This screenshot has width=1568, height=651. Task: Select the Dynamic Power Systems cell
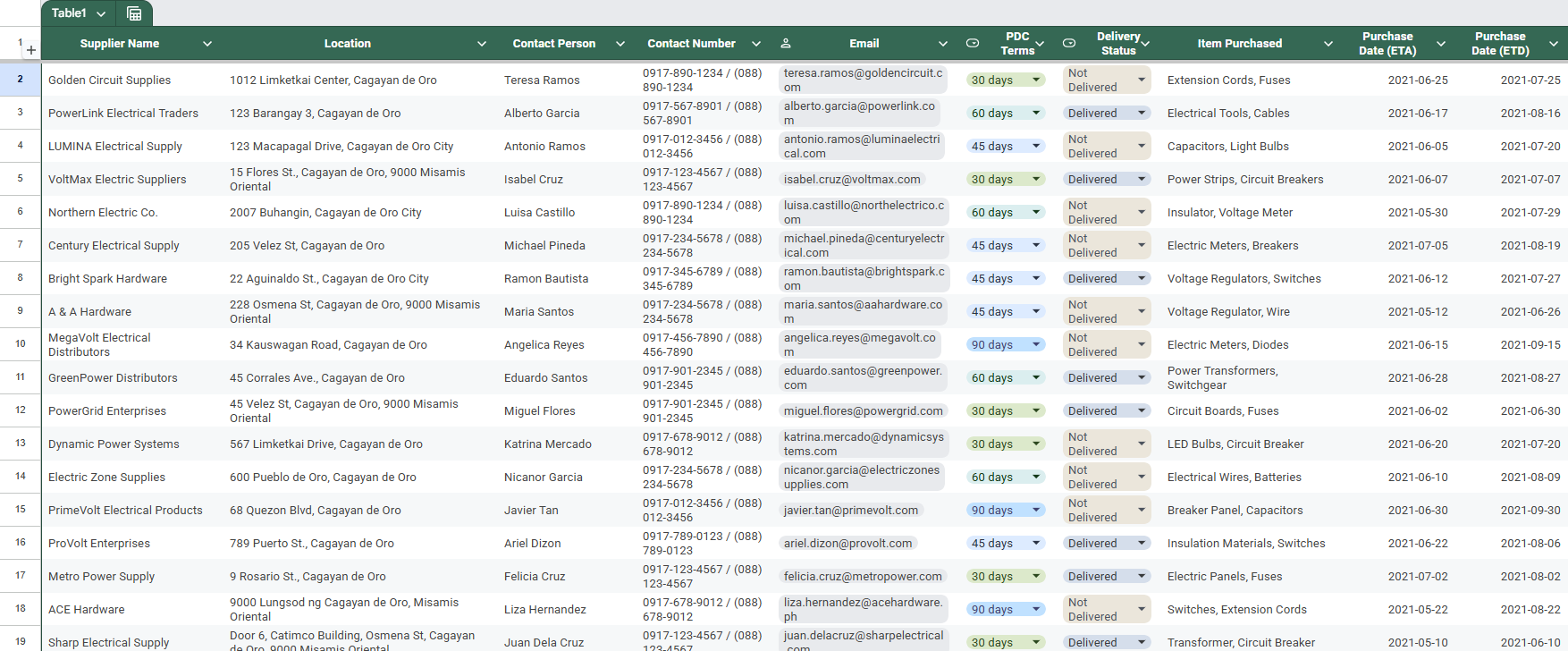pyautogui.click(x=132, y=444)
